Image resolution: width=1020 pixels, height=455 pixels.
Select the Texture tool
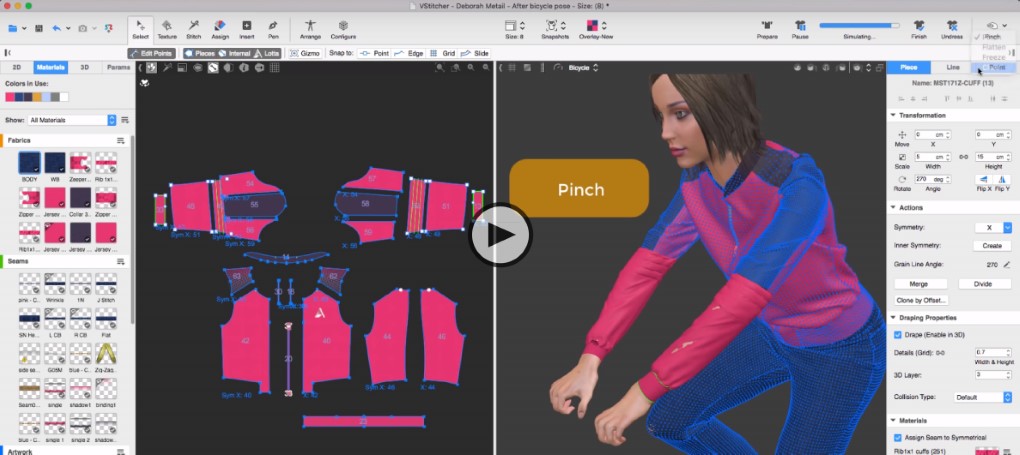(167, 29)
